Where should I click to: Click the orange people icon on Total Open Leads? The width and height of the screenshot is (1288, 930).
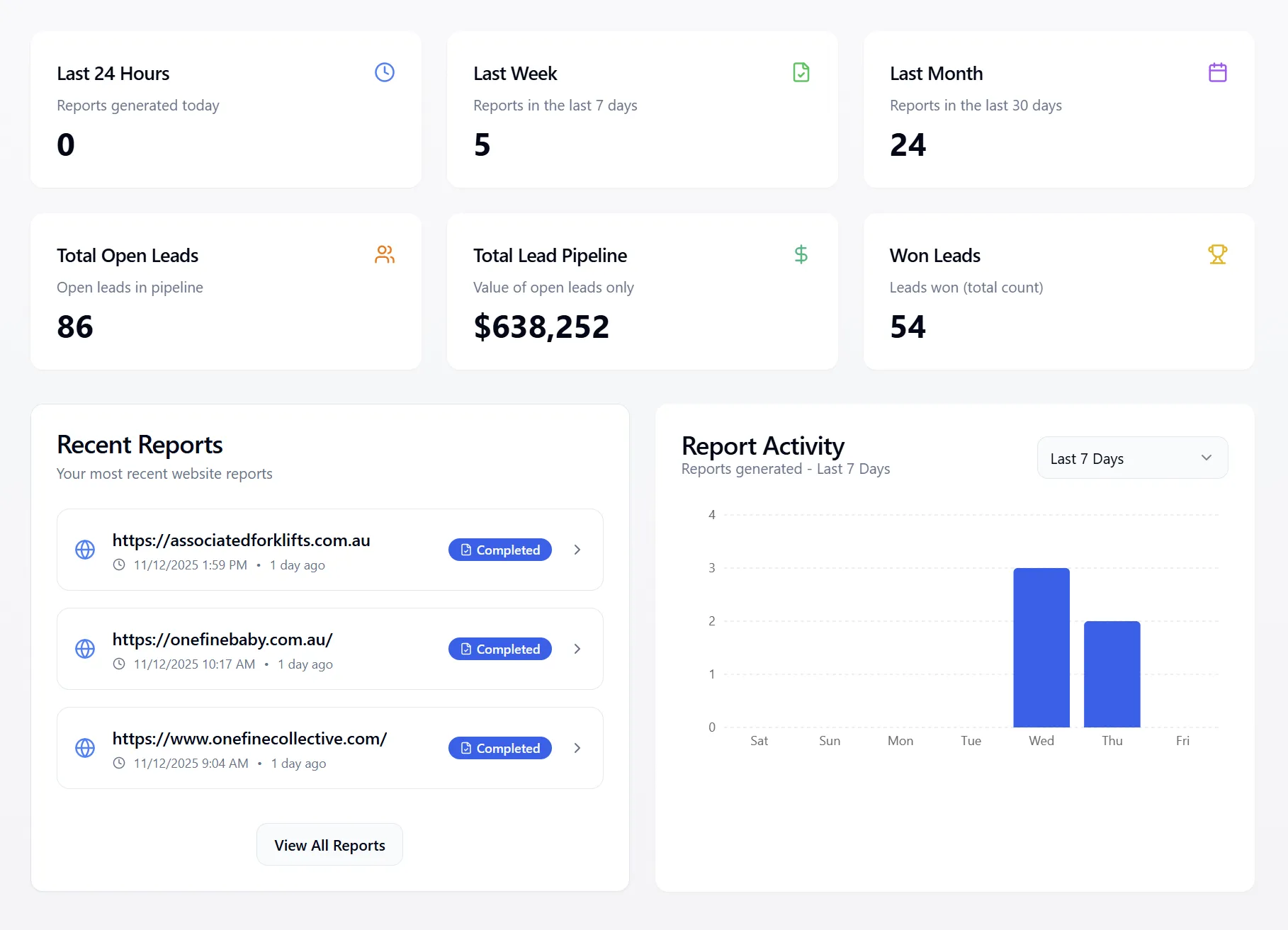click(384, 254)
